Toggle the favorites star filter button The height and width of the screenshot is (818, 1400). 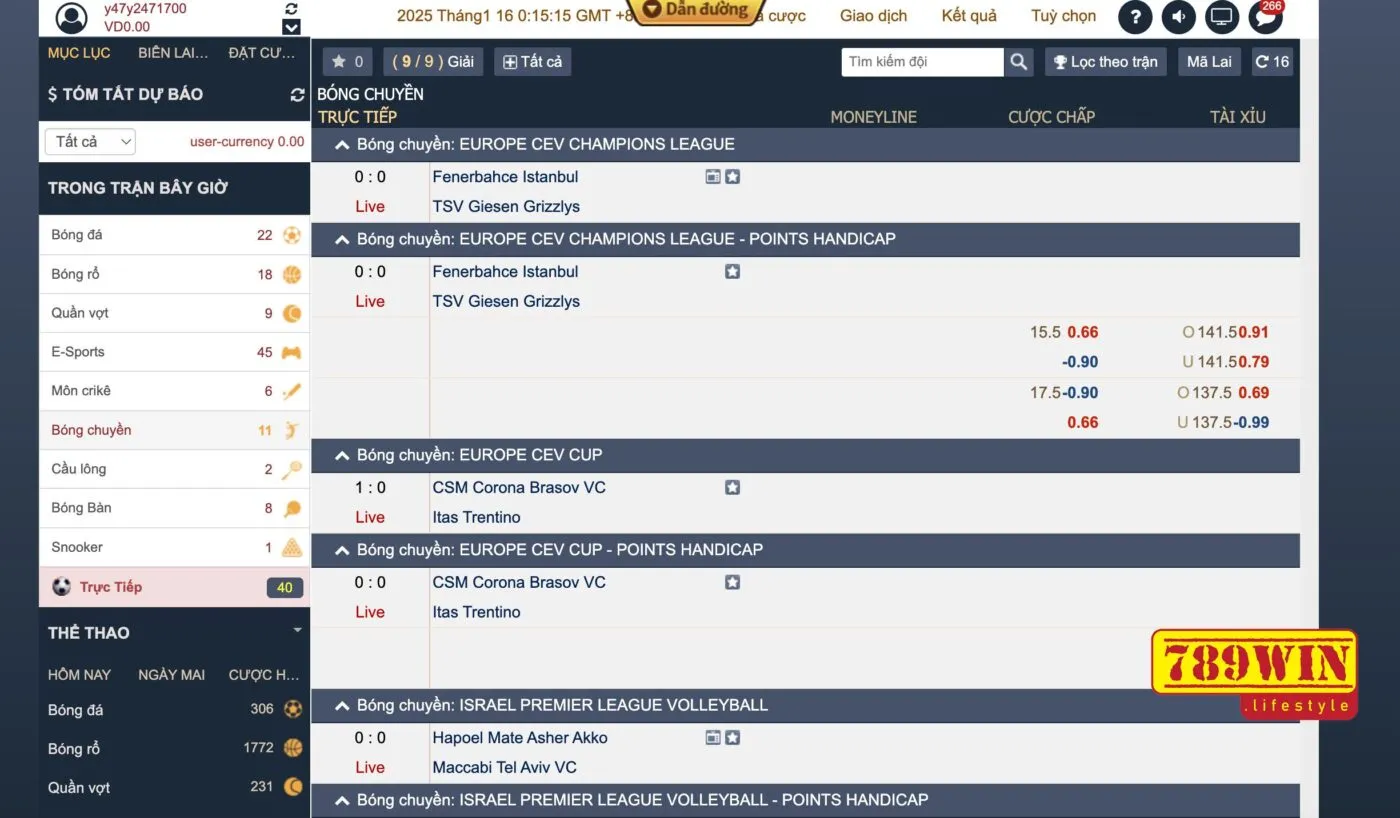pyautogui.click(x=347, y=62)
